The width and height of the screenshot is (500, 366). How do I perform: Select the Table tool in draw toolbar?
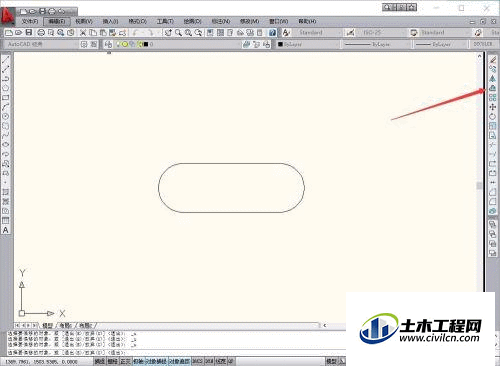tap(6, 220)
